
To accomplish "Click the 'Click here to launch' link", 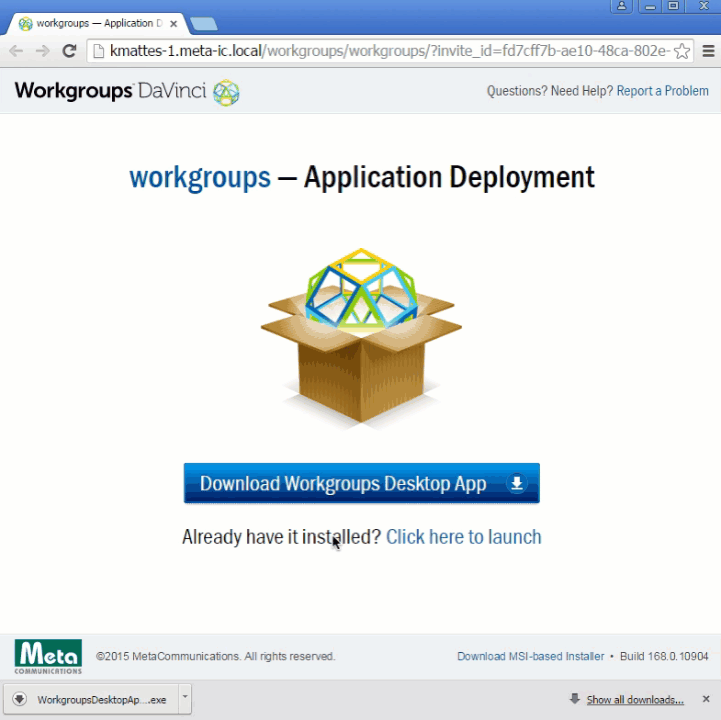I will coord(464,537).
